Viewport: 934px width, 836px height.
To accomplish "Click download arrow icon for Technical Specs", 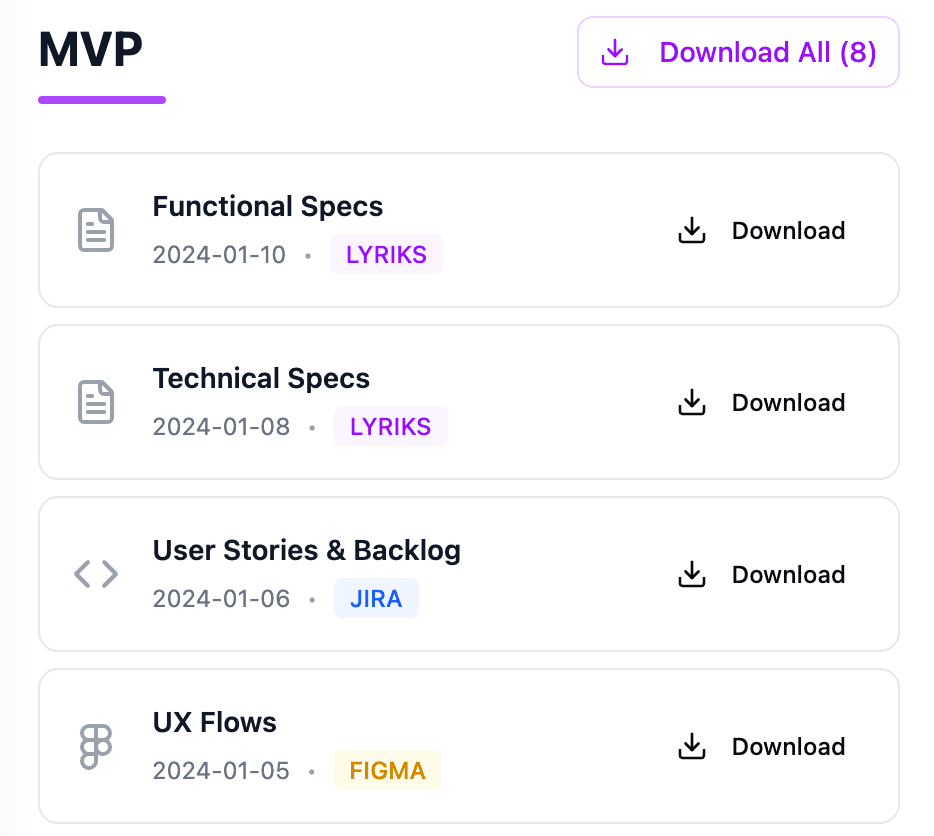I will click(x=692, y=403).
